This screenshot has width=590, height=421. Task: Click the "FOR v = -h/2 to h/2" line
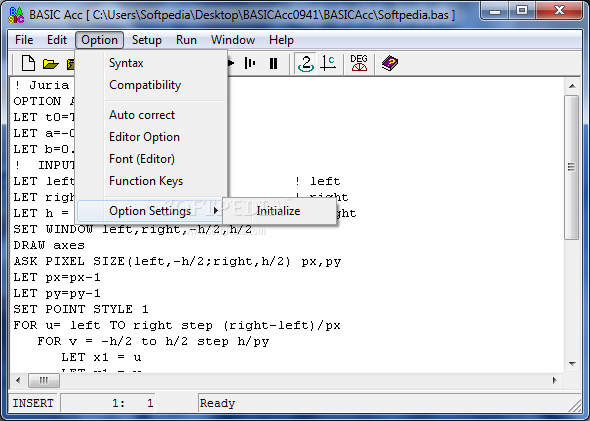pos(153,341)
